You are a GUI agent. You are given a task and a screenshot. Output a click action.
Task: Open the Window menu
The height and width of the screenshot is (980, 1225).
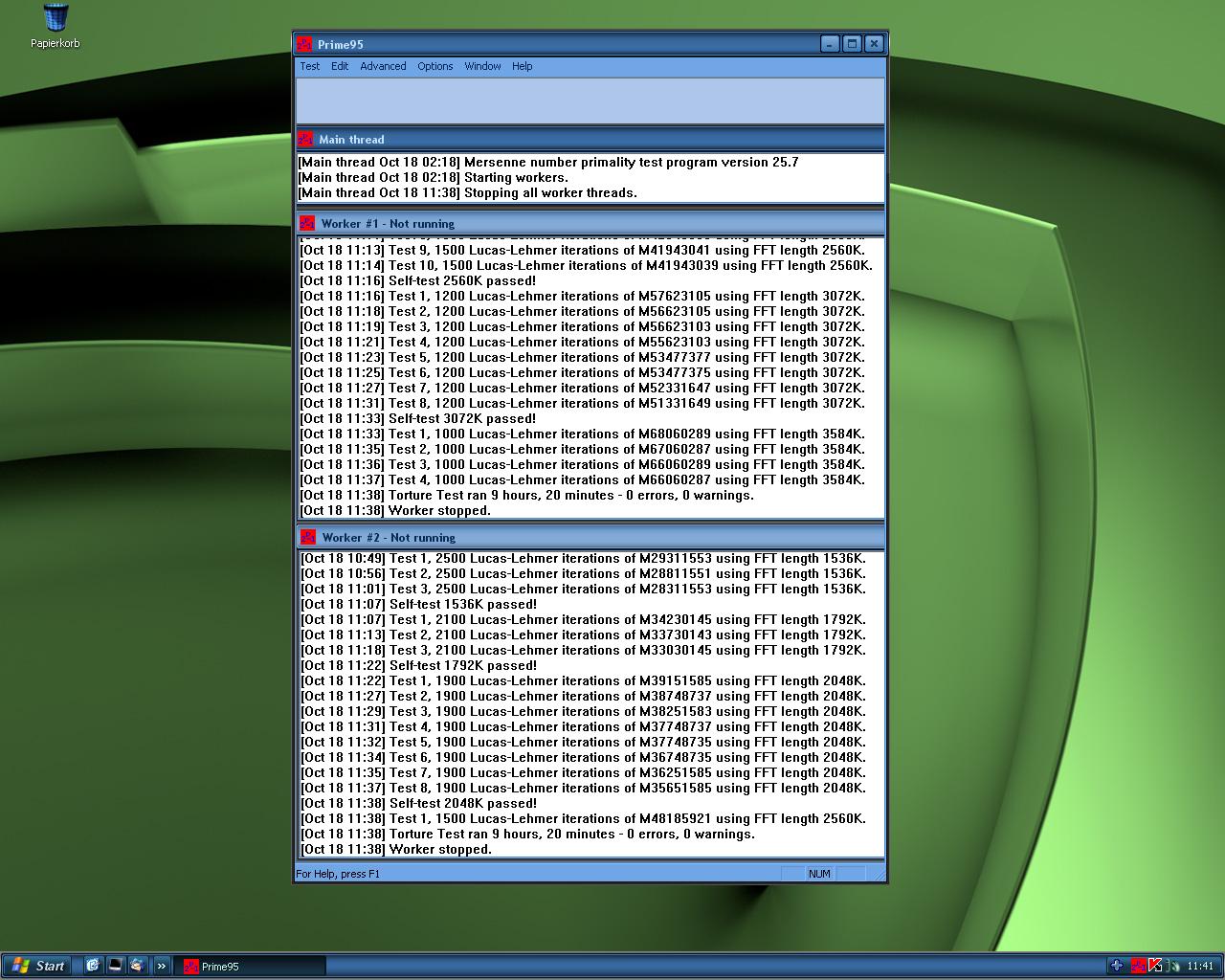(x=482, y=66)
